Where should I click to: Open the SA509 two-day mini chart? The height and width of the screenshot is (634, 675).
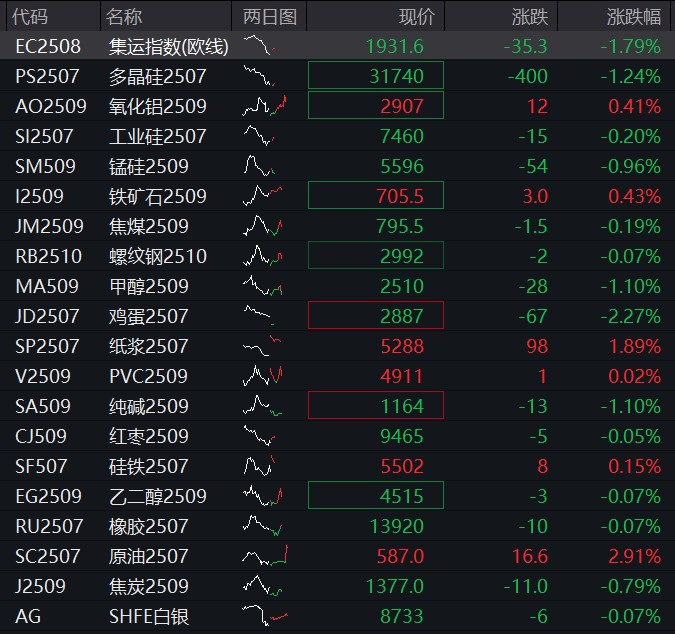pos(263,405)
